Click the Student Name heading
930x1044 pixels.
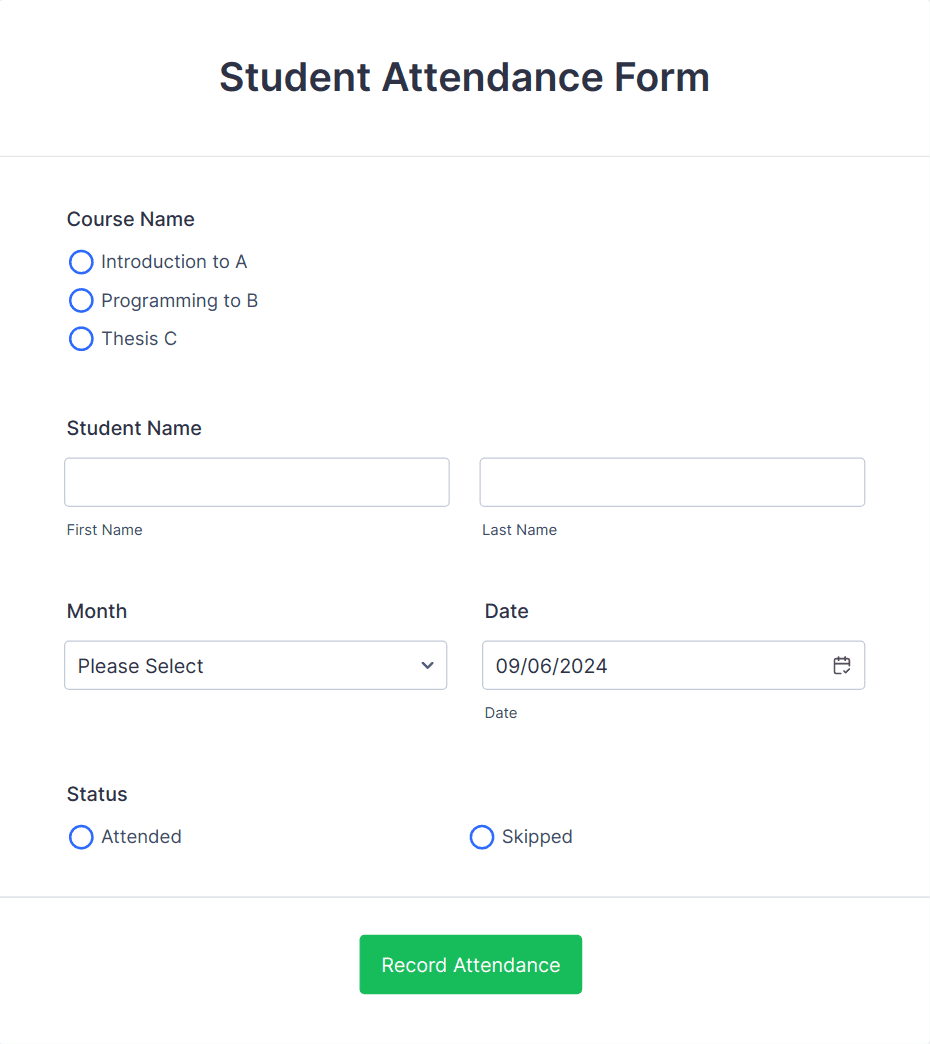[x=134, y=428]
